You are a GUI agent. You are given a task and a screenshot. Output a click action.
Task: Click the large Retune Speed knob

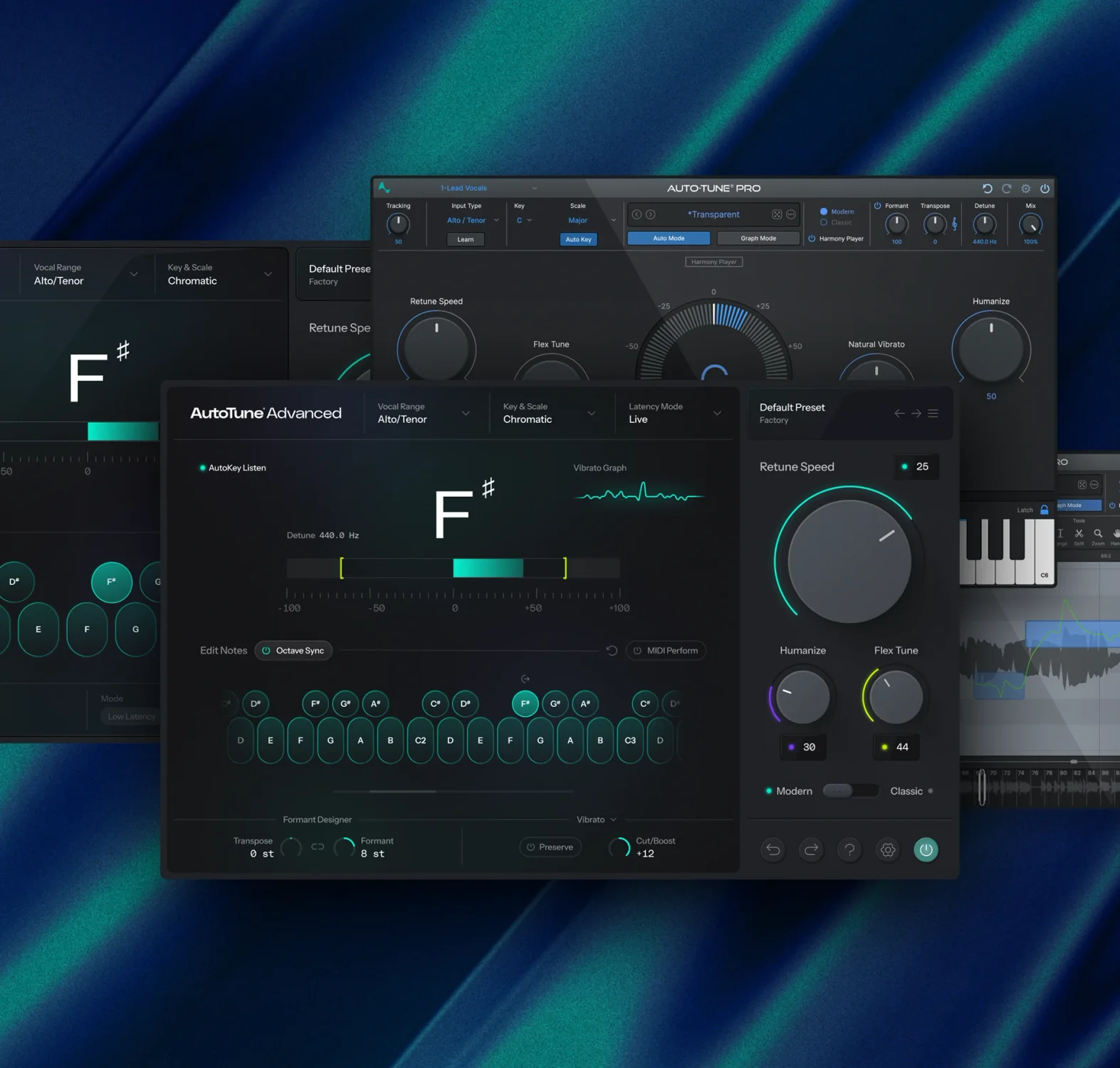click(x=849, y=561)
